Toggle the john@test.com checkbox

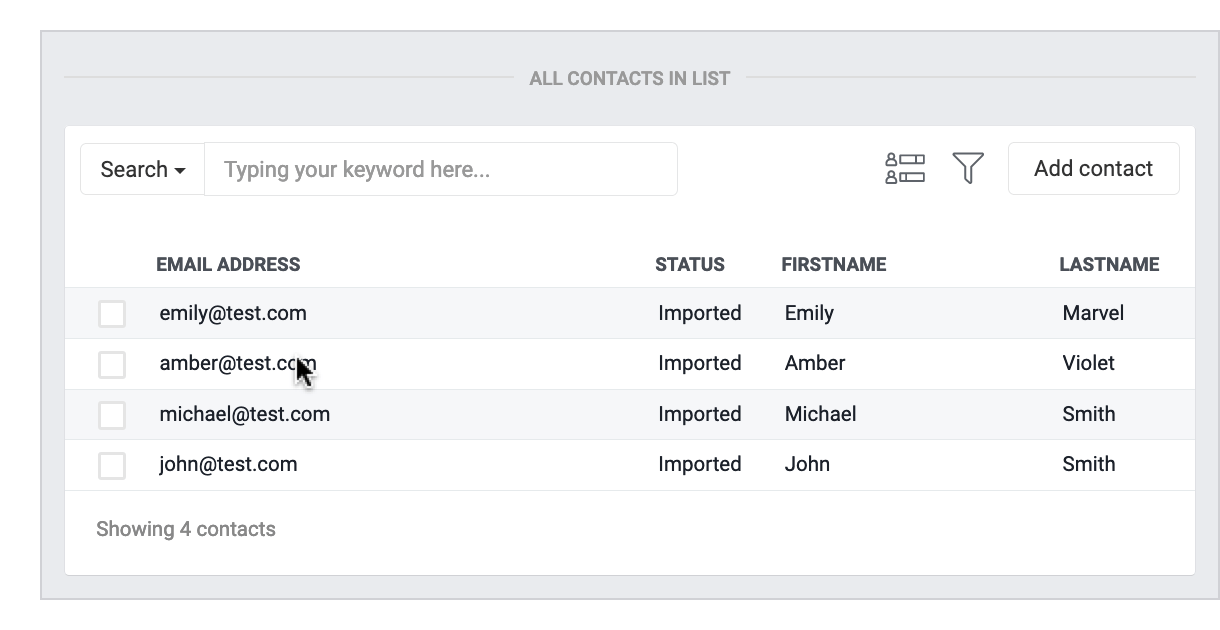click(x=112, y=465)
